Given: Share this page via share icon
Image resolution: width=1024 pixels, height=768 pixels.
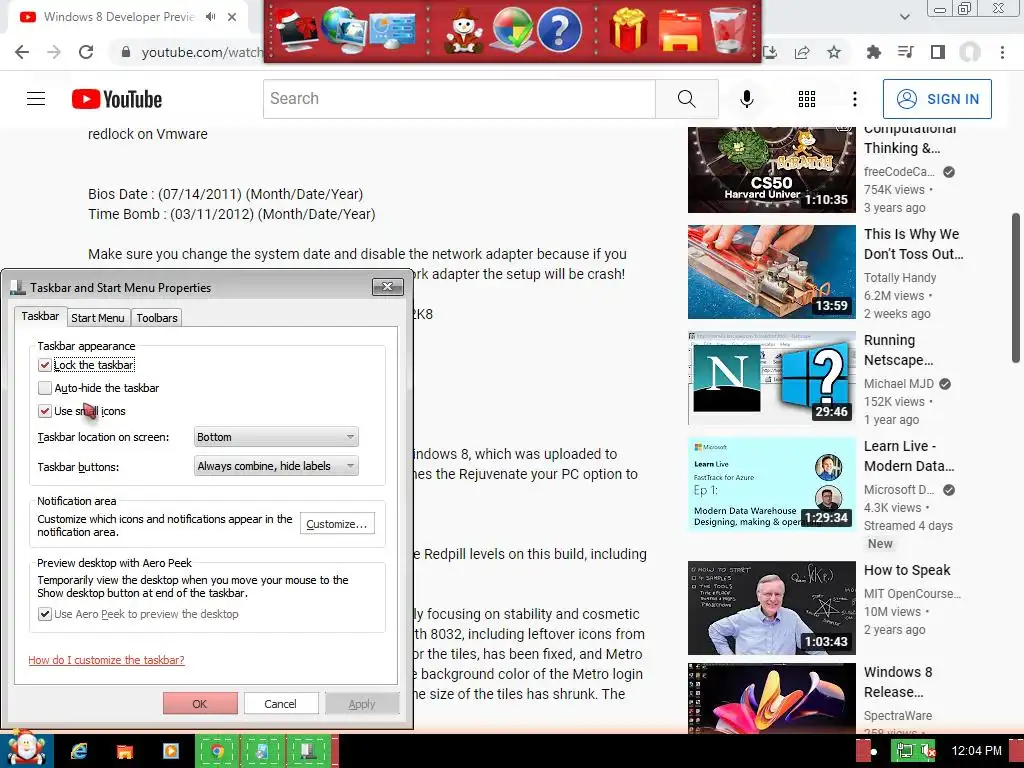Looking at the screenshot, I should click(x=802, y=52).
